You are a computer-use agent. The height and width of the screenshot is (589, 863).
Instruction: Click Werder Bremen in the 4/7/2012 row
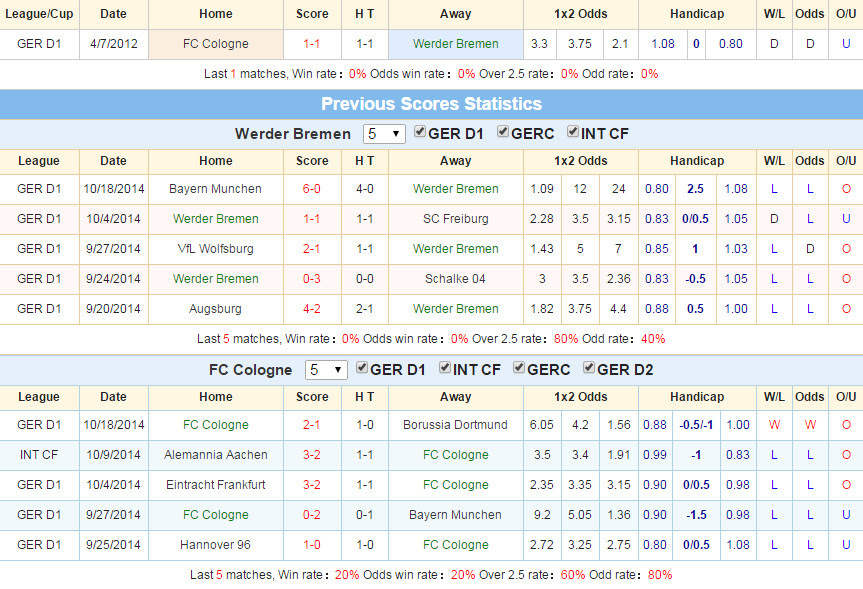[456, 44]
